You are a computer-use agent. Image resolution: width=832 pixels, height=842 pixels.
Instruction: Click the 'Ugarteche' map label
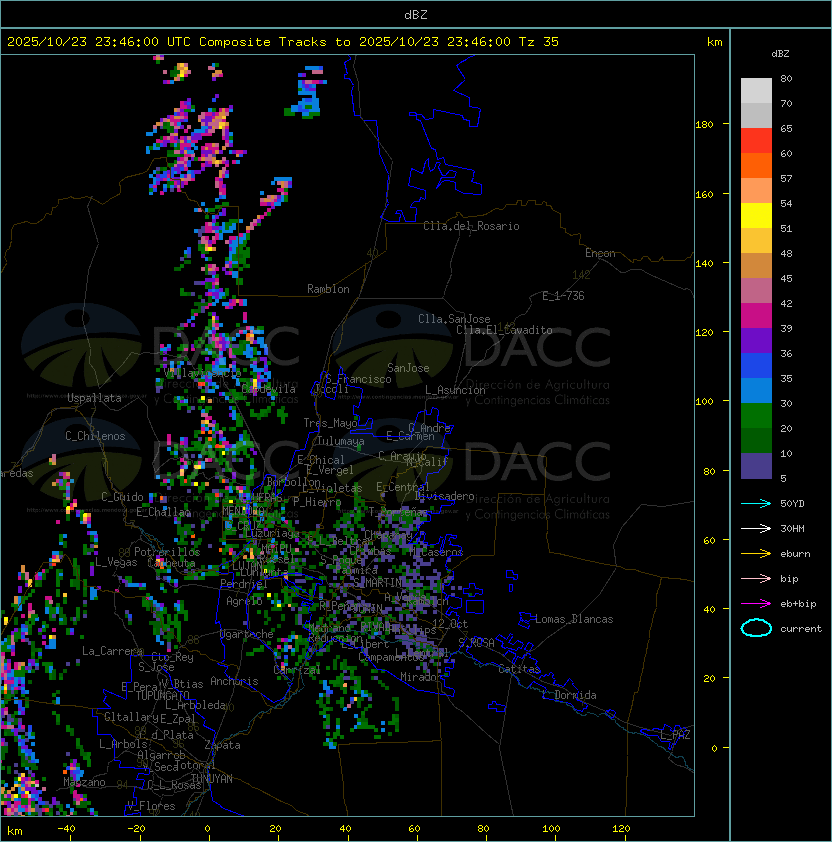(x=247, y=635)
